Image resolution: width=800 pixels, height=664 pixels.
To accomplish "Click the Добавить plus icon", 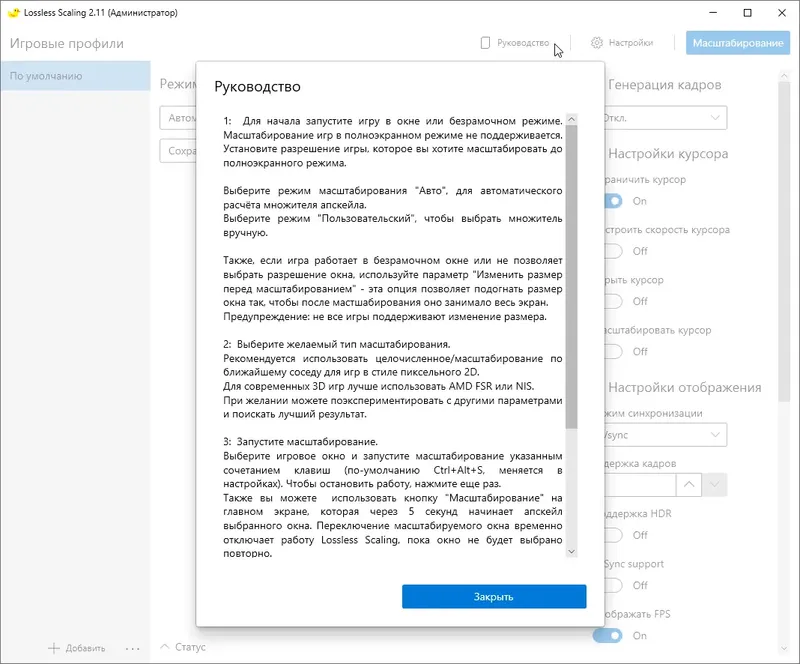I will 54,648.
